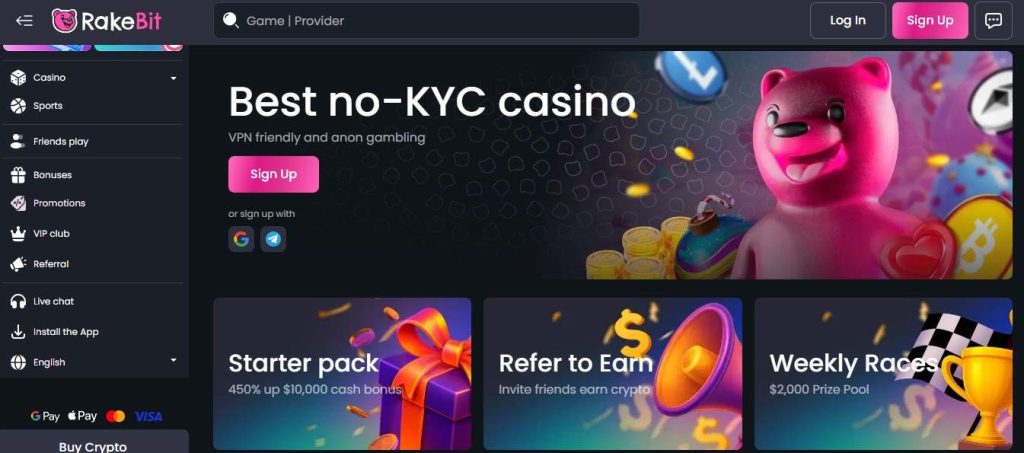Click the RakeBit bear logo
Viewport: 1024px width, 453px height.
tap(65, 21)
